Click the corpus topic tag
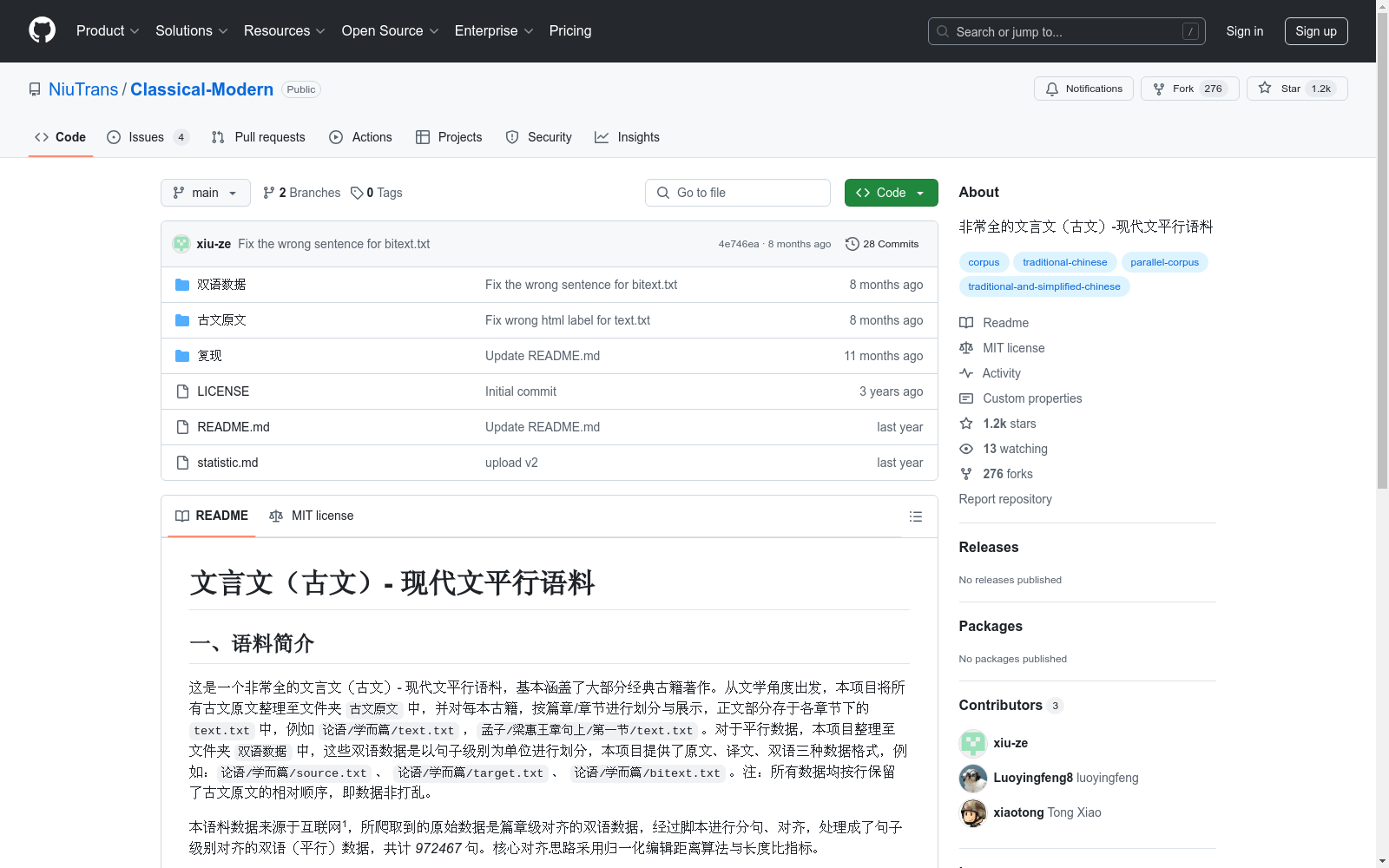 click(984, 262)
